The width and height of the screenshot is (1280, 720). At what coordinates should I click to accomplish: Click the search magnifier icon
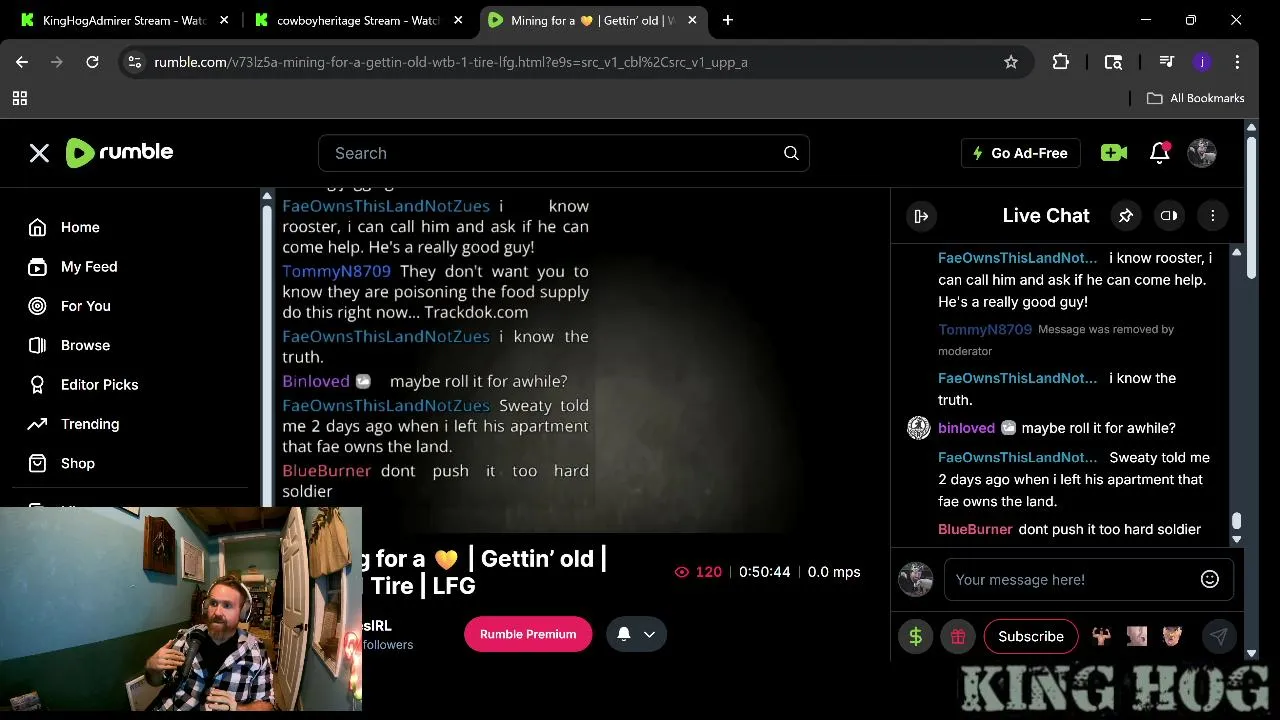791,153
